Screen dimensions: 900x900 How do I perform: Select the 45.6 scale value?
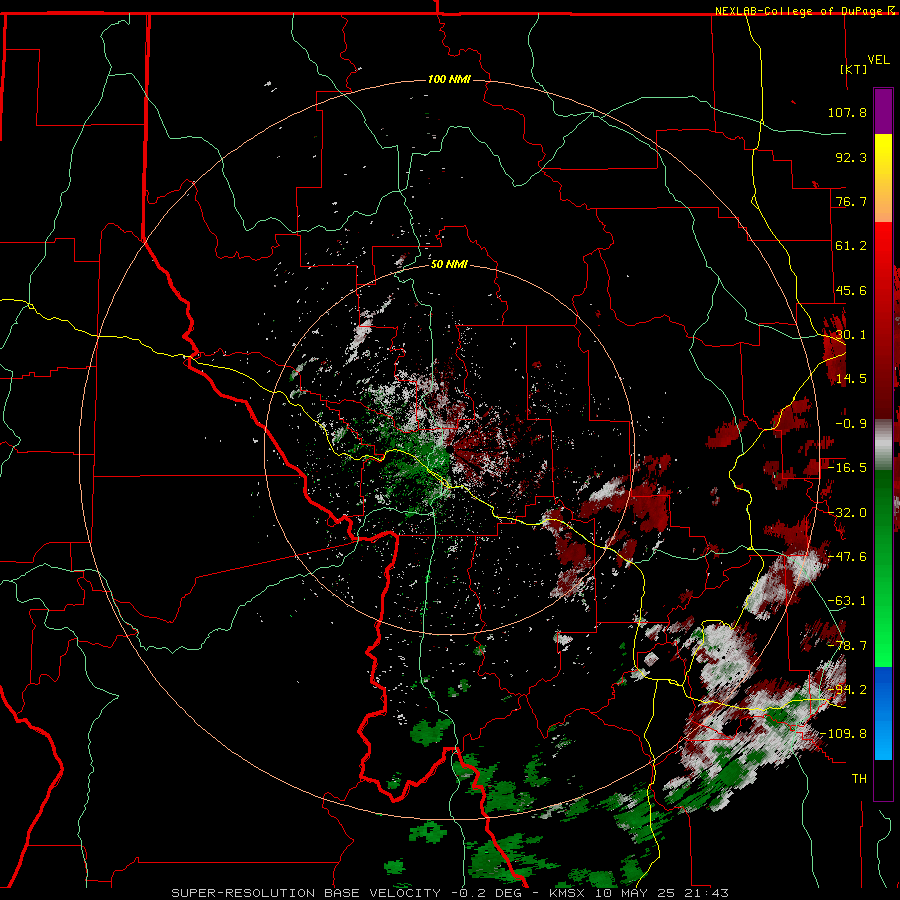pos(851,290)
